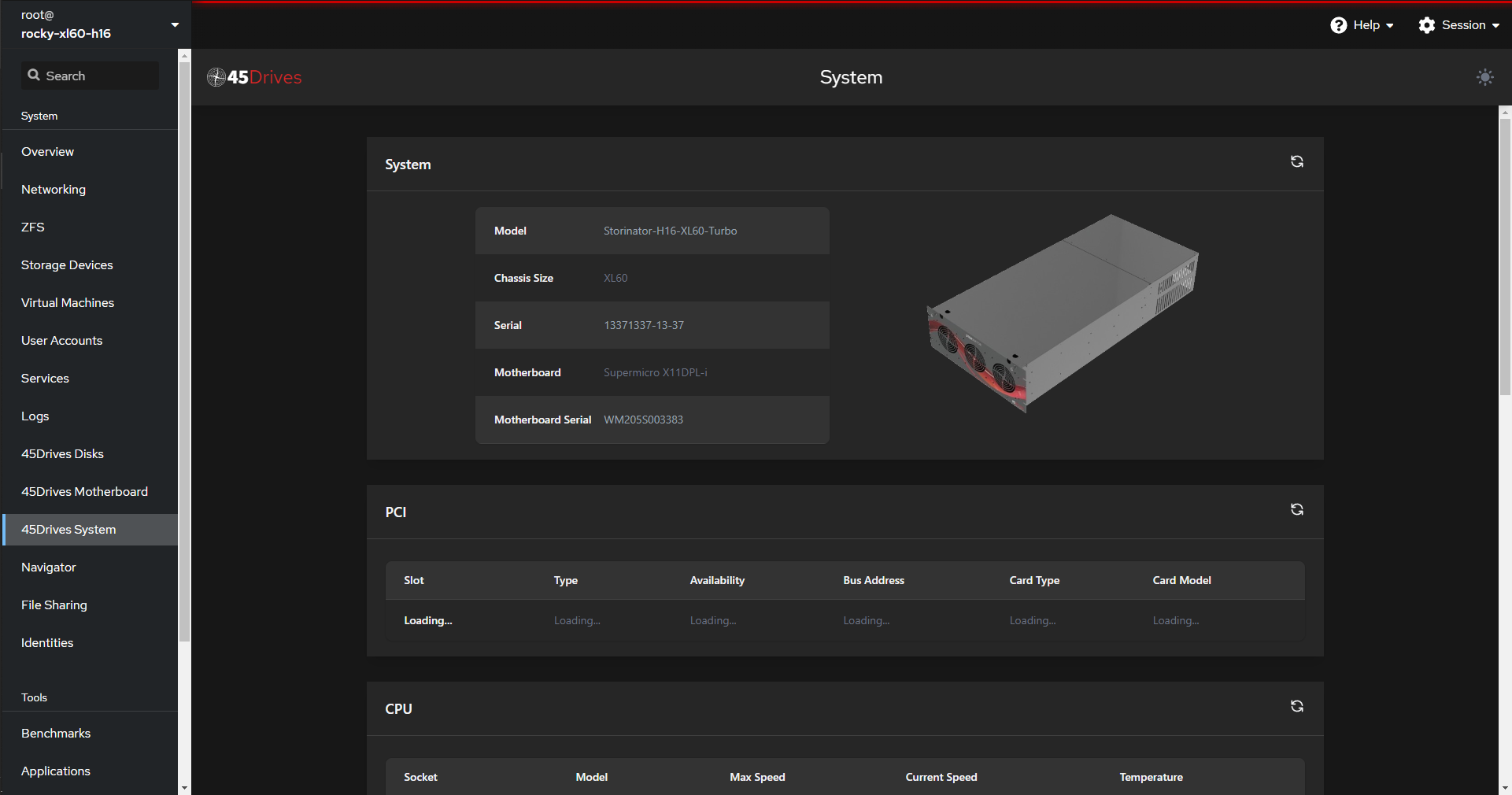Click motherboard value Supermicro X11DPL-i
Viewport: 1512px width, 795px height.
pos(655,372)
